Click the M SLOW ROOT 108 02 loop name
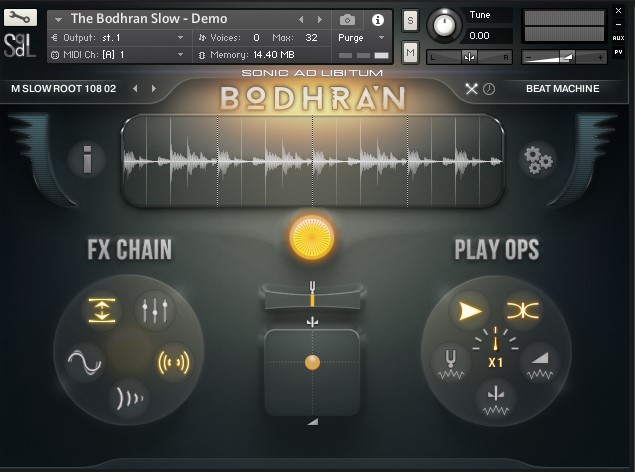Viewport: 635px width, 472px height. point(64,89)
